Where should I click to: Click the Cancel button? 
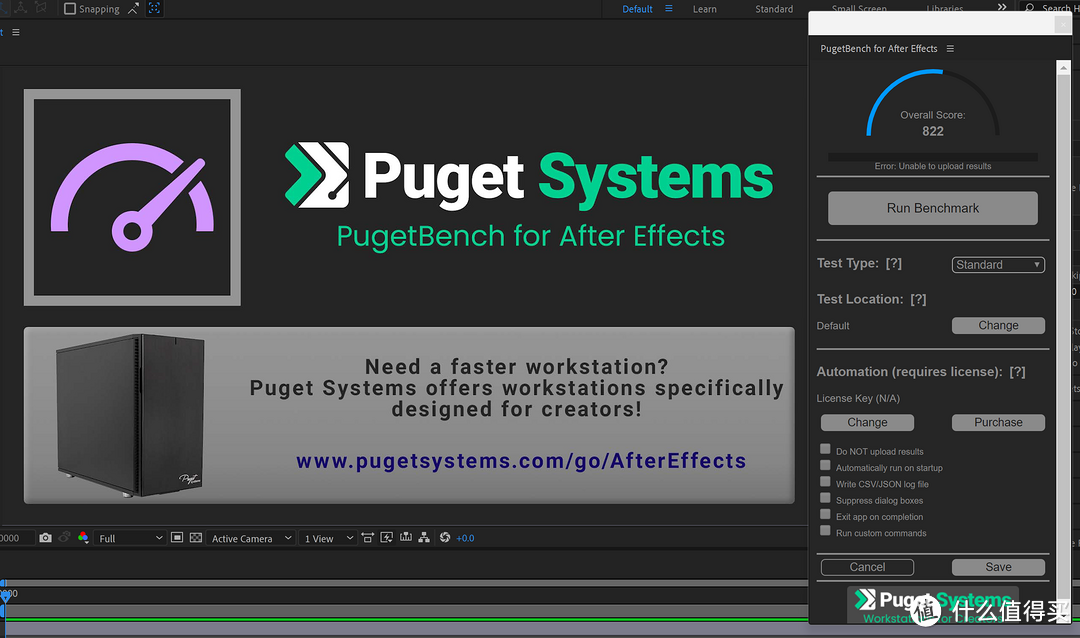pyautogui.click(x=867, y=567)
